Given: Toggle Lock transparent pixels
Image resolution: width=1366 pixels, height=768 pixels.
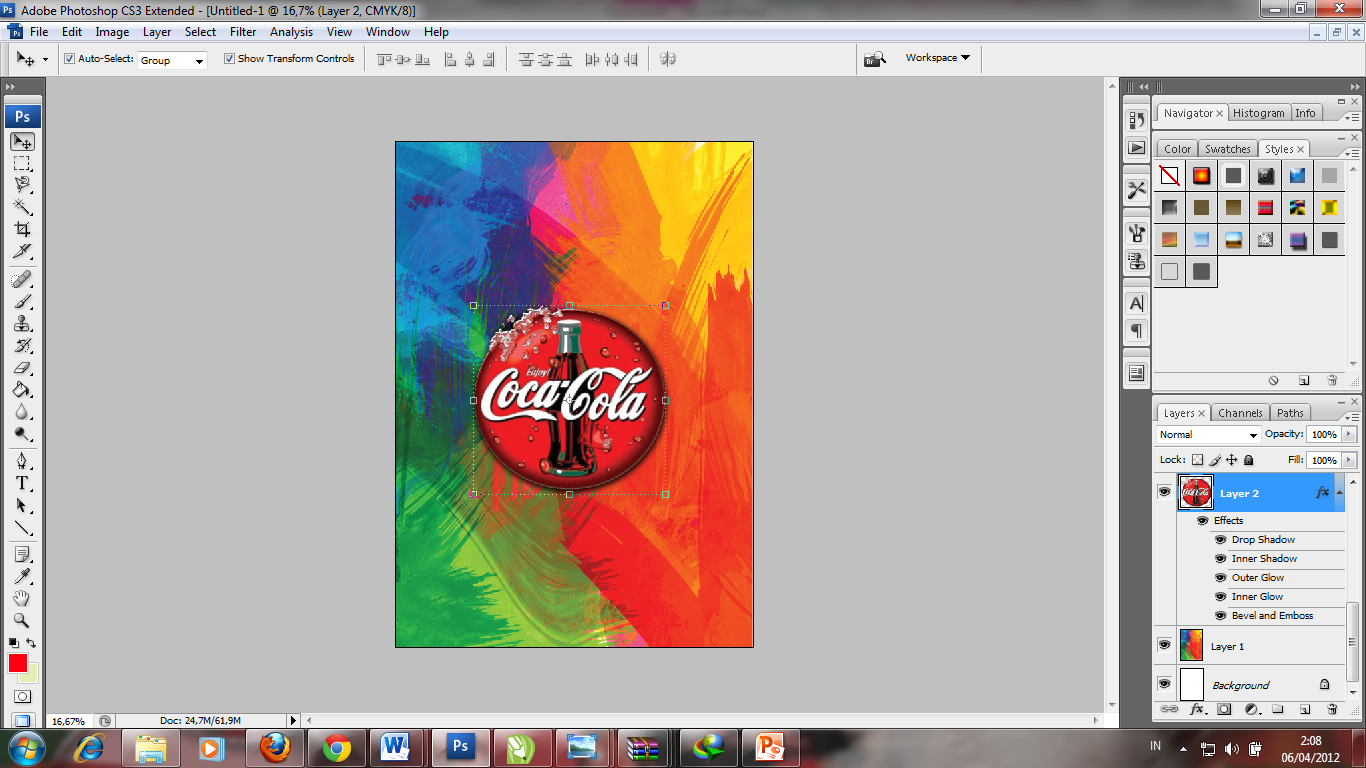Looking at the screenshot, I should [1197, 460].
